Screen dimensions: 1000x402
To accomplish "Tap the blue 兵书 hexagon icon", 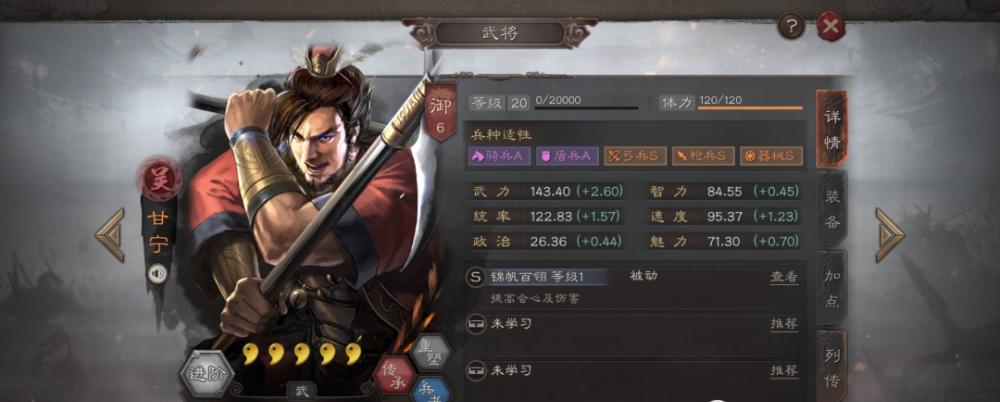I will pyautogui.click(x=430, y=391).
